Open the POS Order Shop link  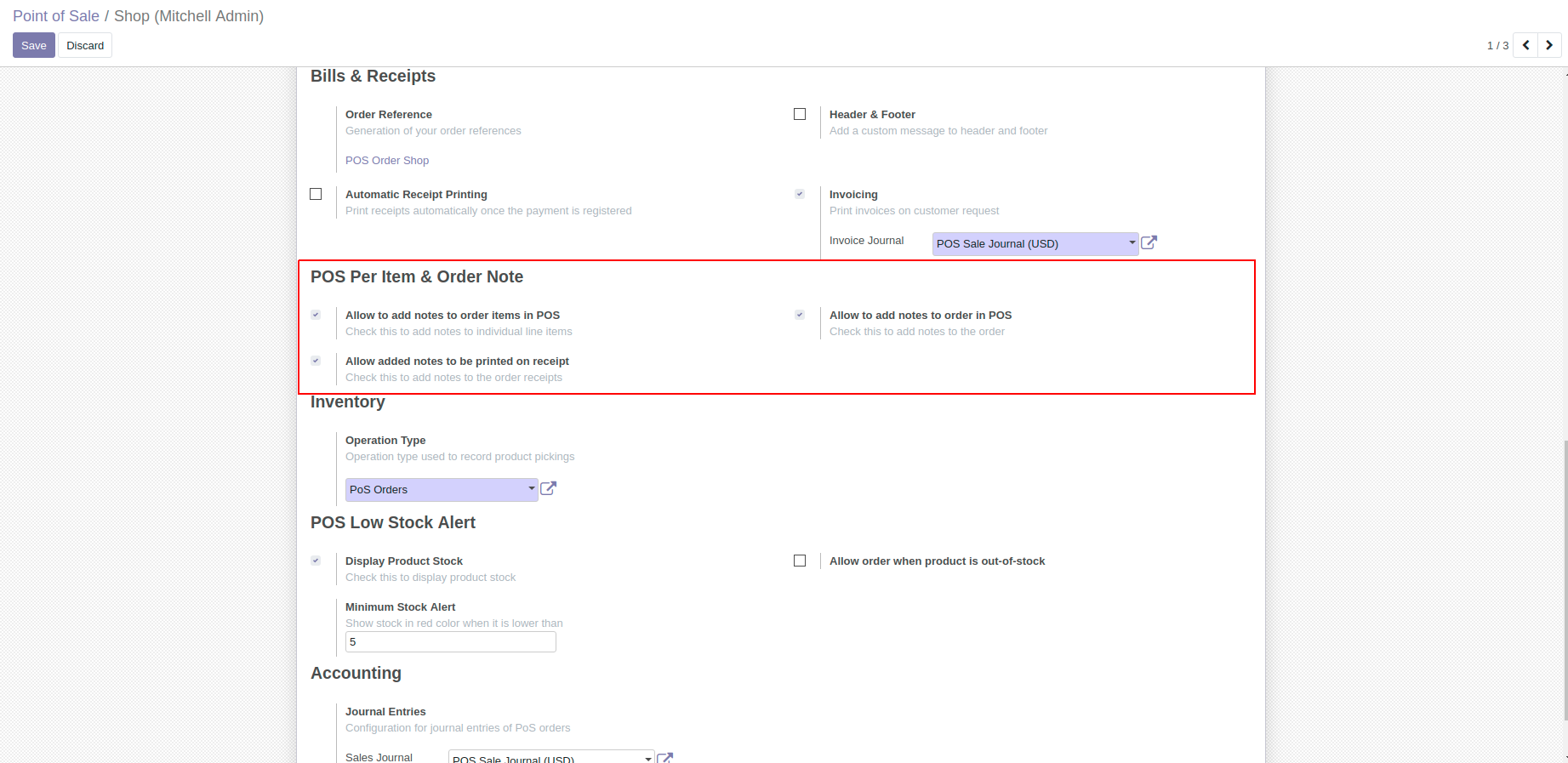pyautogui.click(x=387, y=161)
